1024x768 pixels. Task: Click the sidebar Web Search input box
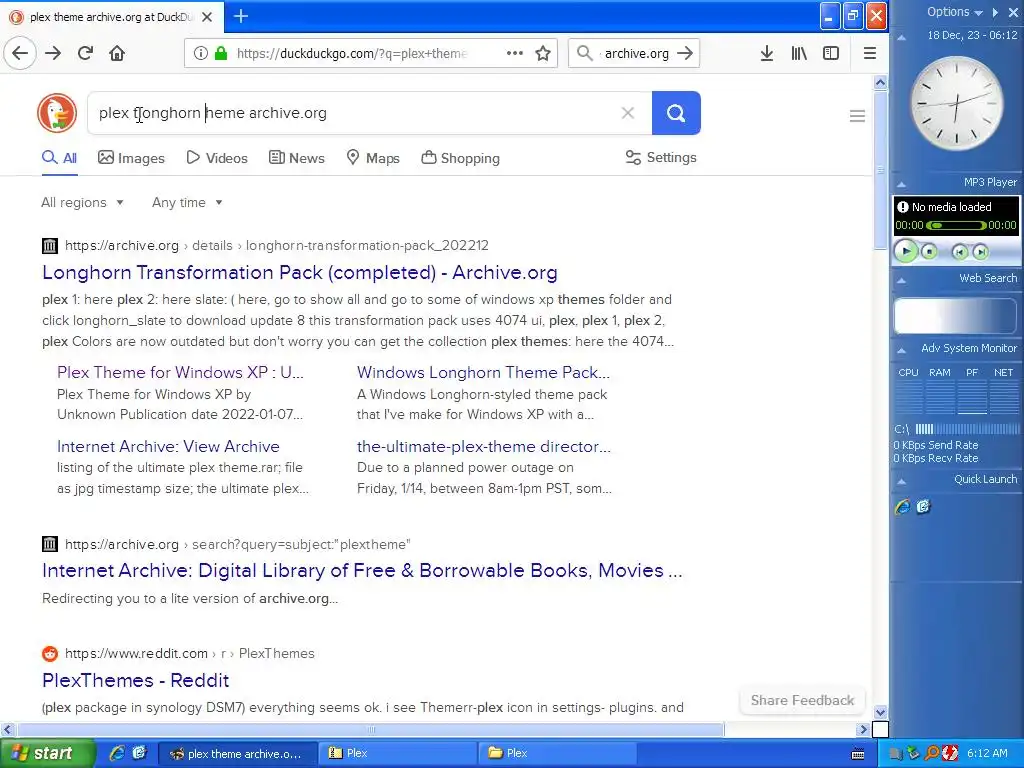[955, 316]
